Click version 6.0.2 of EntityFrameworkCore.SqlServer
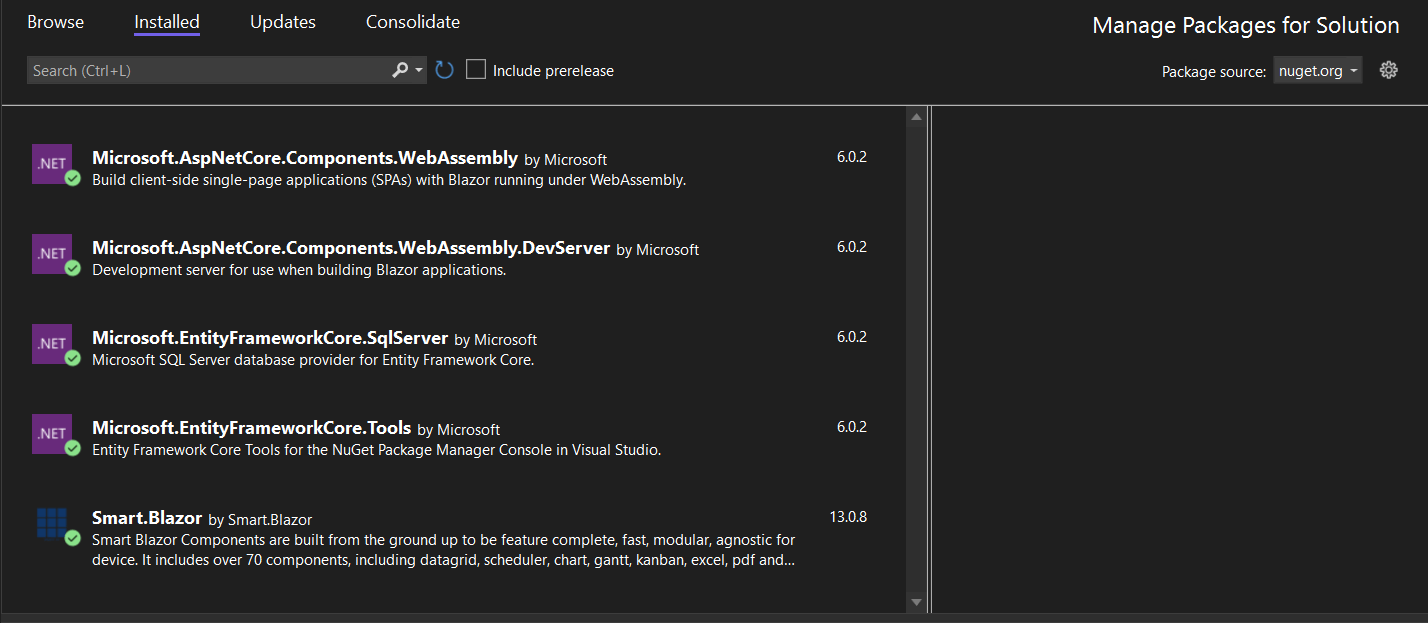Screen dimensions: 1428x623 click(x=852, y=337)
